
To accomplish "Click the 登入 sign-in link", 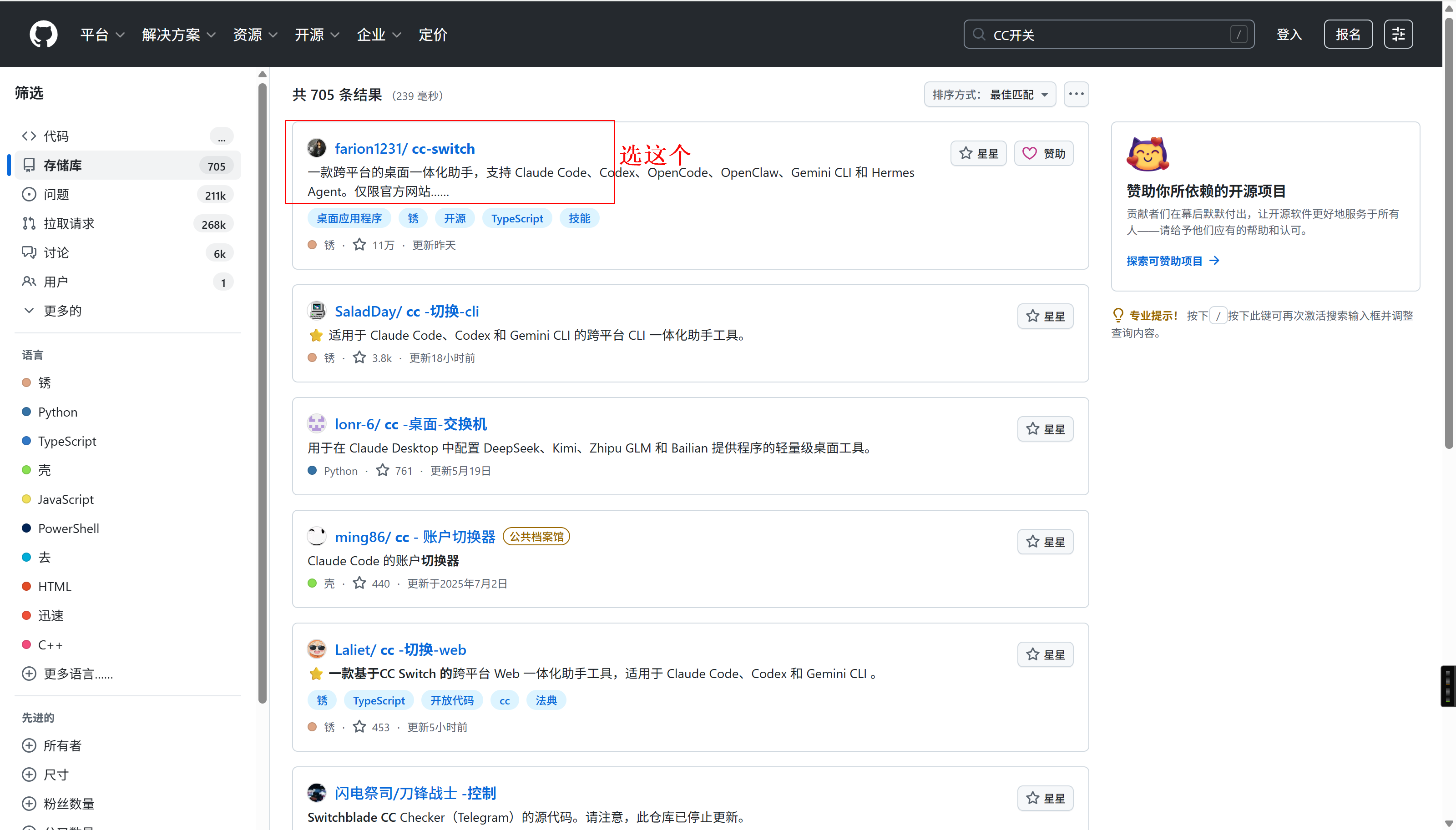I will (1289, 35).
